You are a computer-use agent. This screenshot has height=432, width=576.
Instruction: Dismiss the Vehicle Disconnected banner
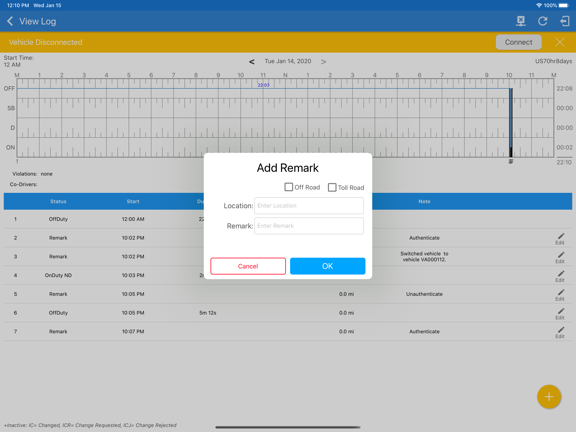pos(559,42)
